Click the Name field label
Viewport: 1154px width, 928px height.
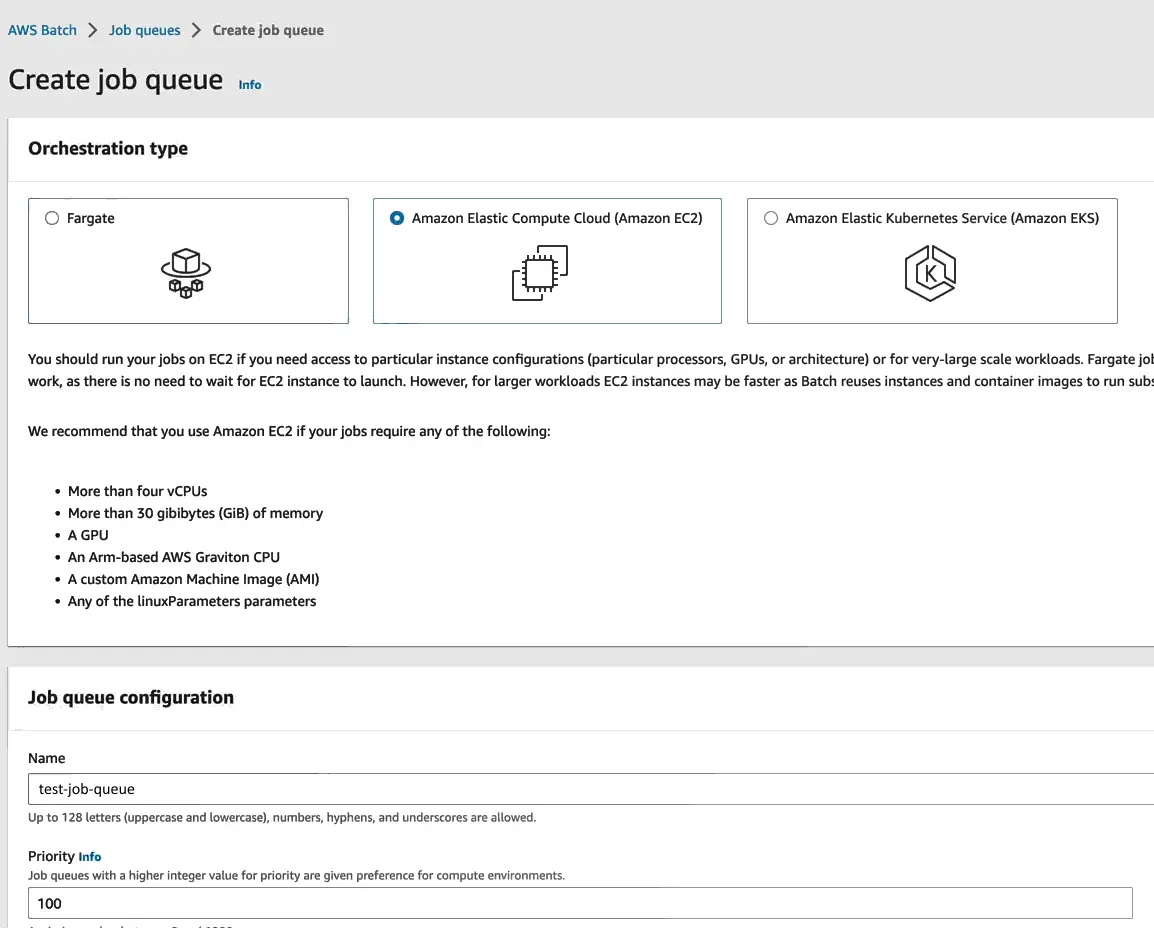[x=46, y=758]
